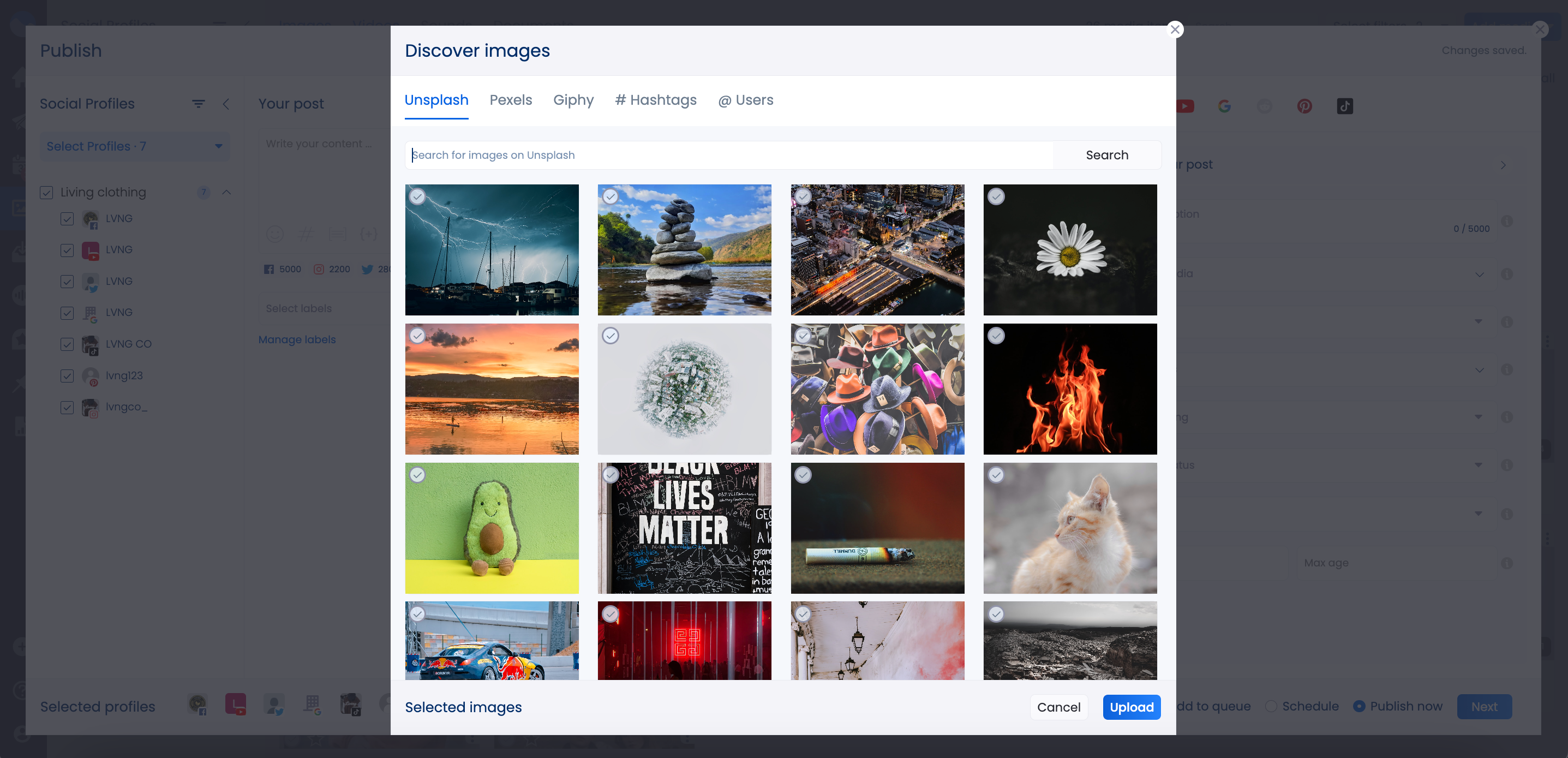Close the Publish panel with top-right X

1540,29
